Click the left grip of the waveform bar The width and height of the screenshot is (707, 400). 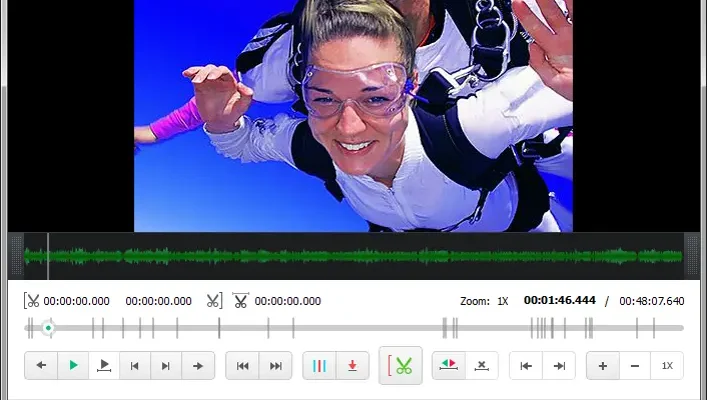coord(17,256)
